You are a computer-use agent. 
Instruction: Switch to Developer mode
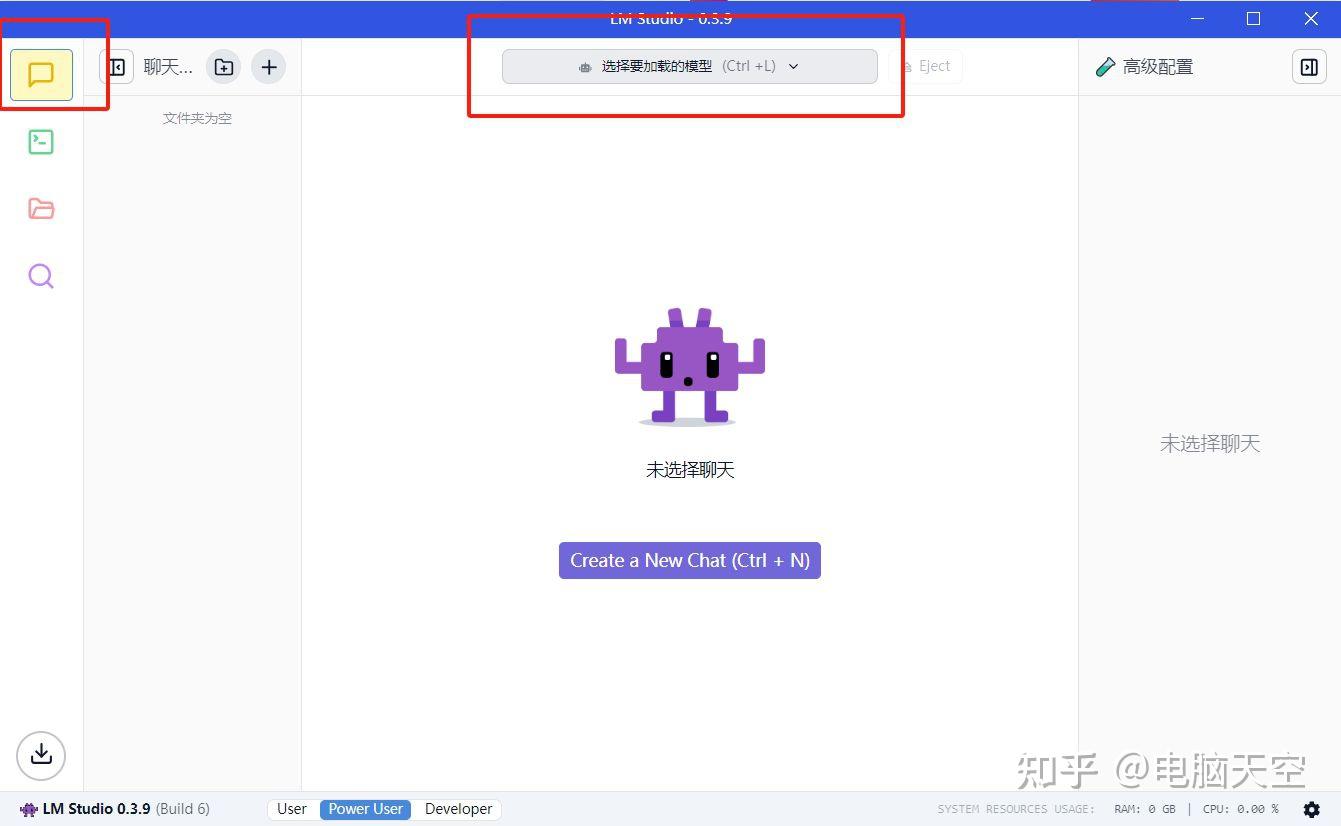point(459,809)
